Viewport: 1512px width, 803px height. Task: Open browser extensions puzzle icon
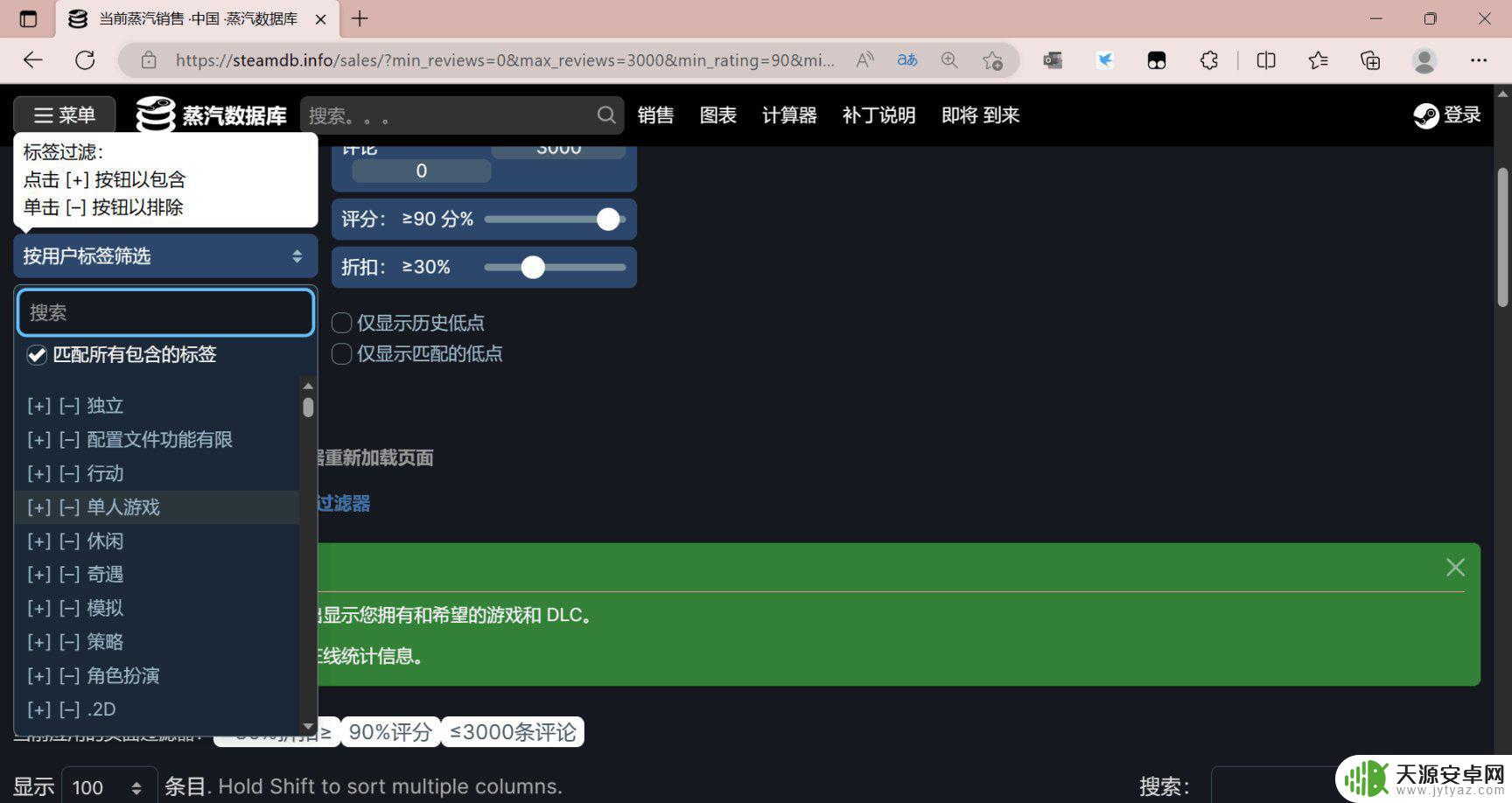pyautogui.click(x=1209, y=60)
